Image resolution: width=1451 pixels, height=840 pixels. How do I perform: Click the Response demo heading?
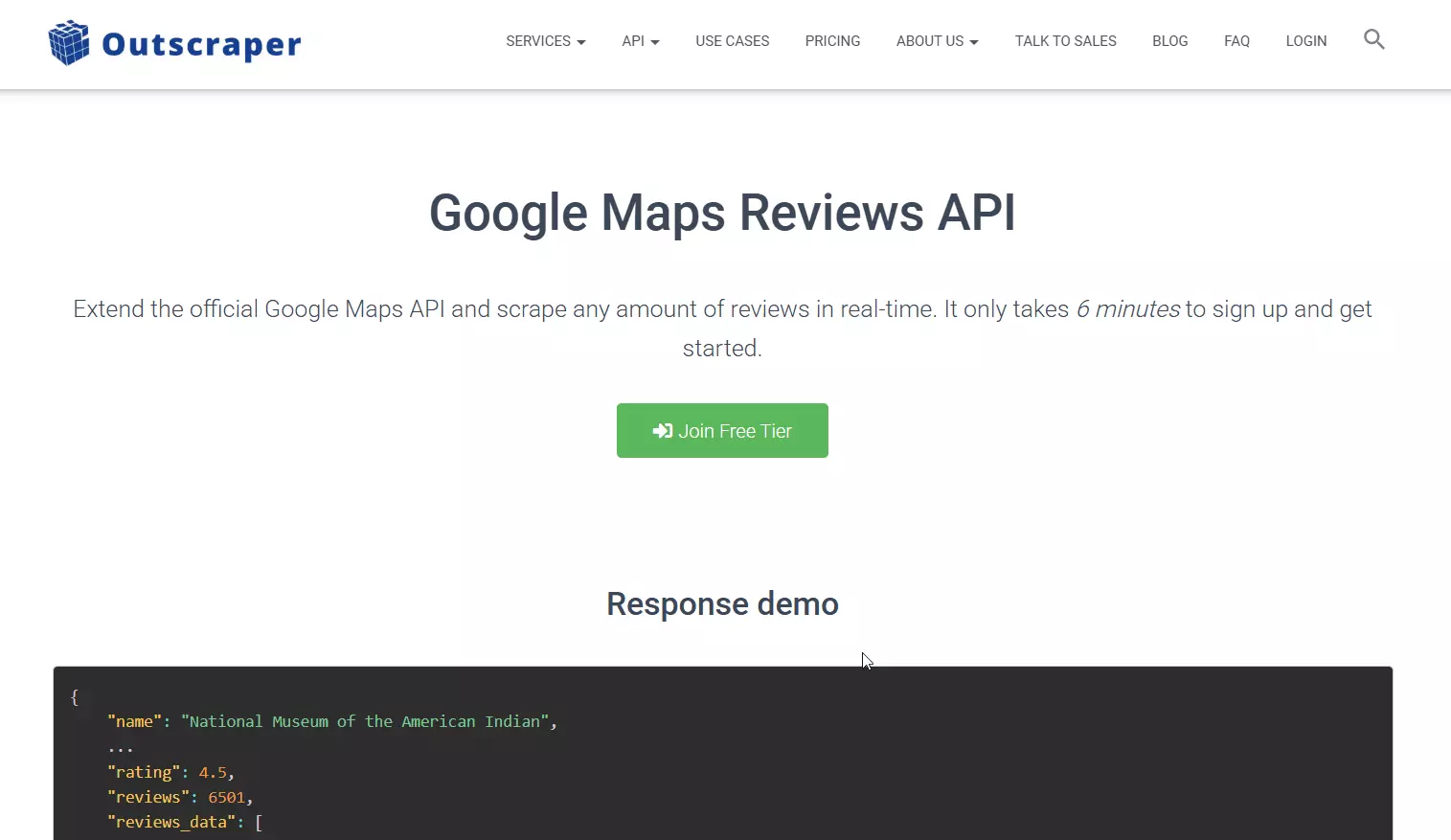click(x=722, y=604)
